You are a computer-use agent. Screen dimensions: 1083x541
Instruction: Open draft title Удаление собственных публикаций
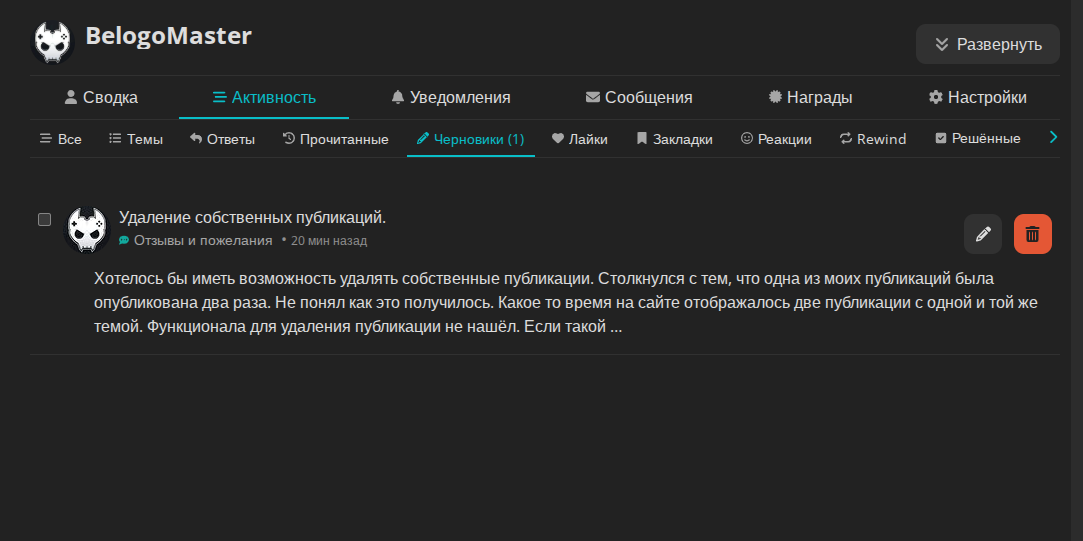pos(252,218)
